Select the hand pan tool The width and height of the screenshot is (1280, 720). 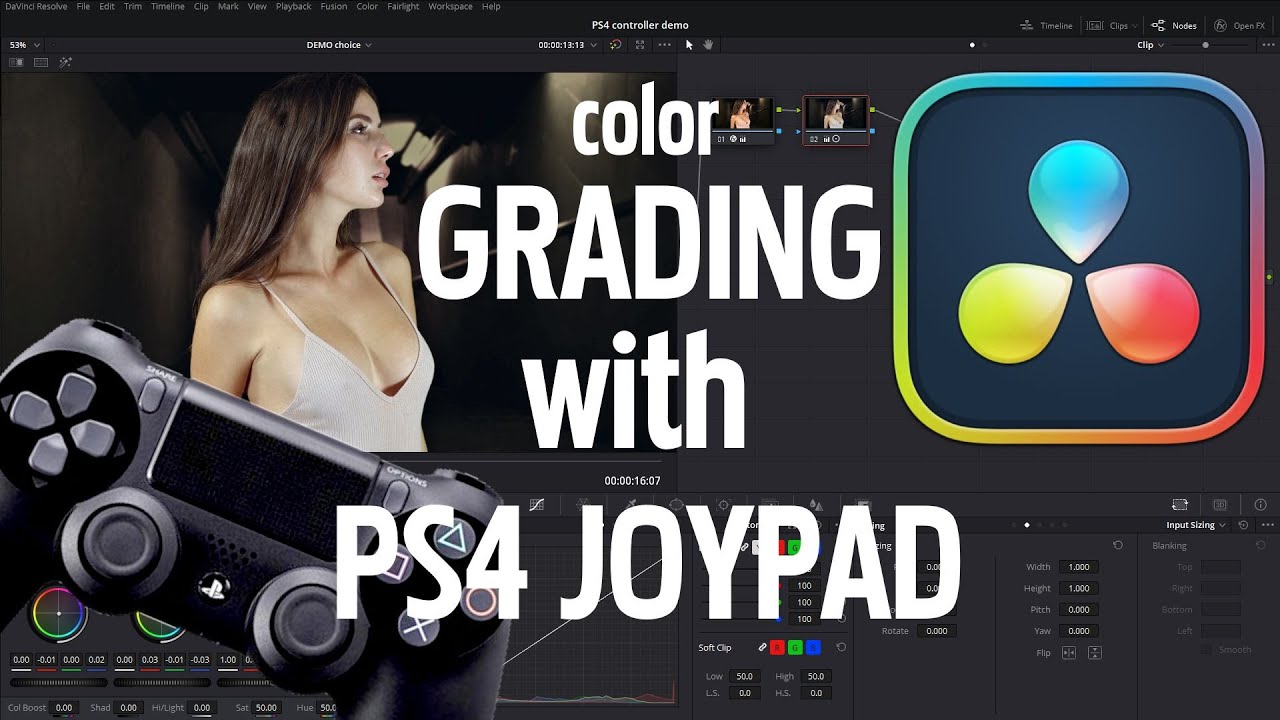(x=708, y=45)
